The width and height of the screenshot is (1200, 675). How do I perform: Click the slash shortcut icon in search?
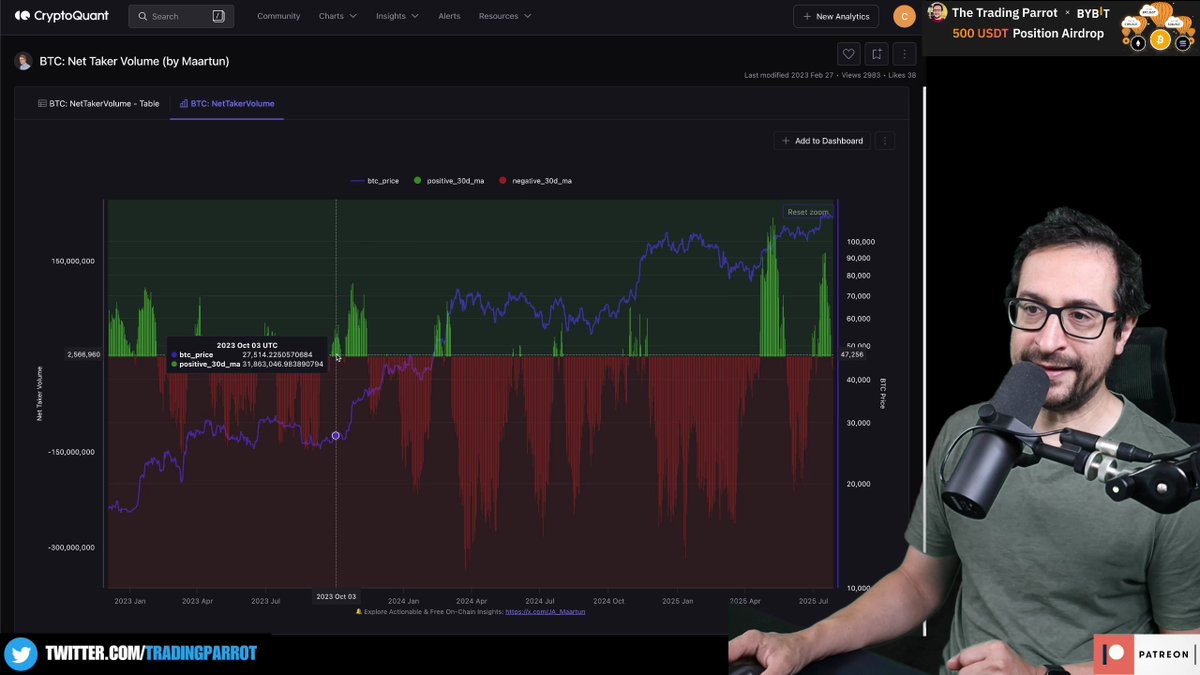[219, 16]
